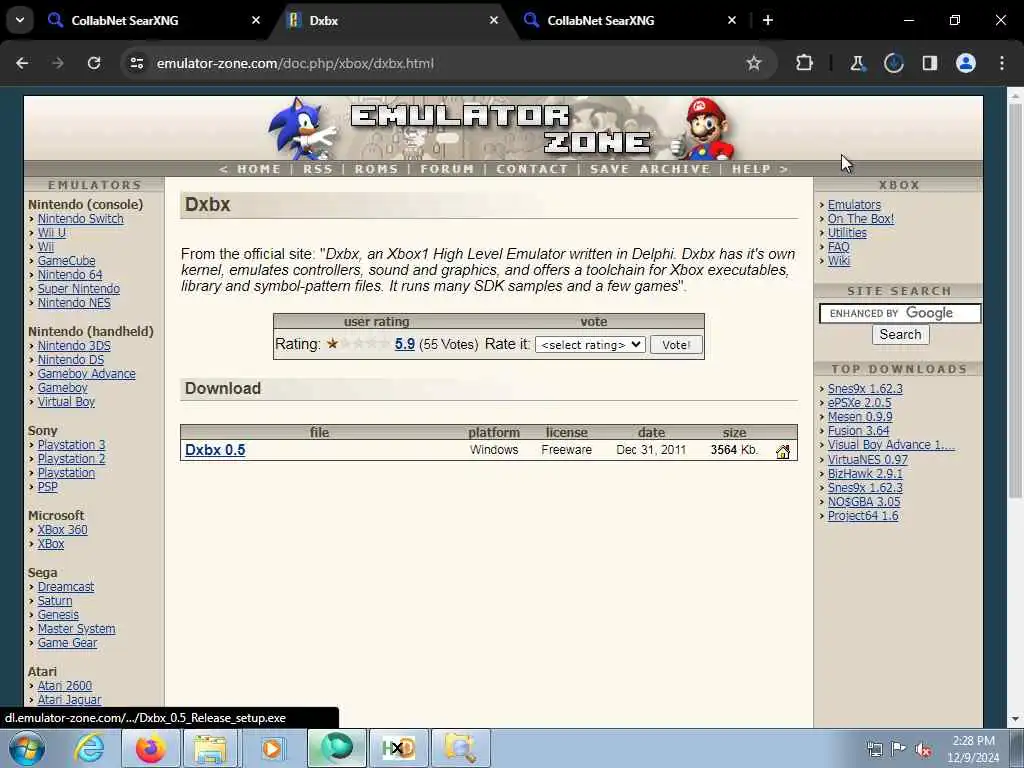Open Chrome three-dot menu

pyautogui.click(x=1002, y=63)
